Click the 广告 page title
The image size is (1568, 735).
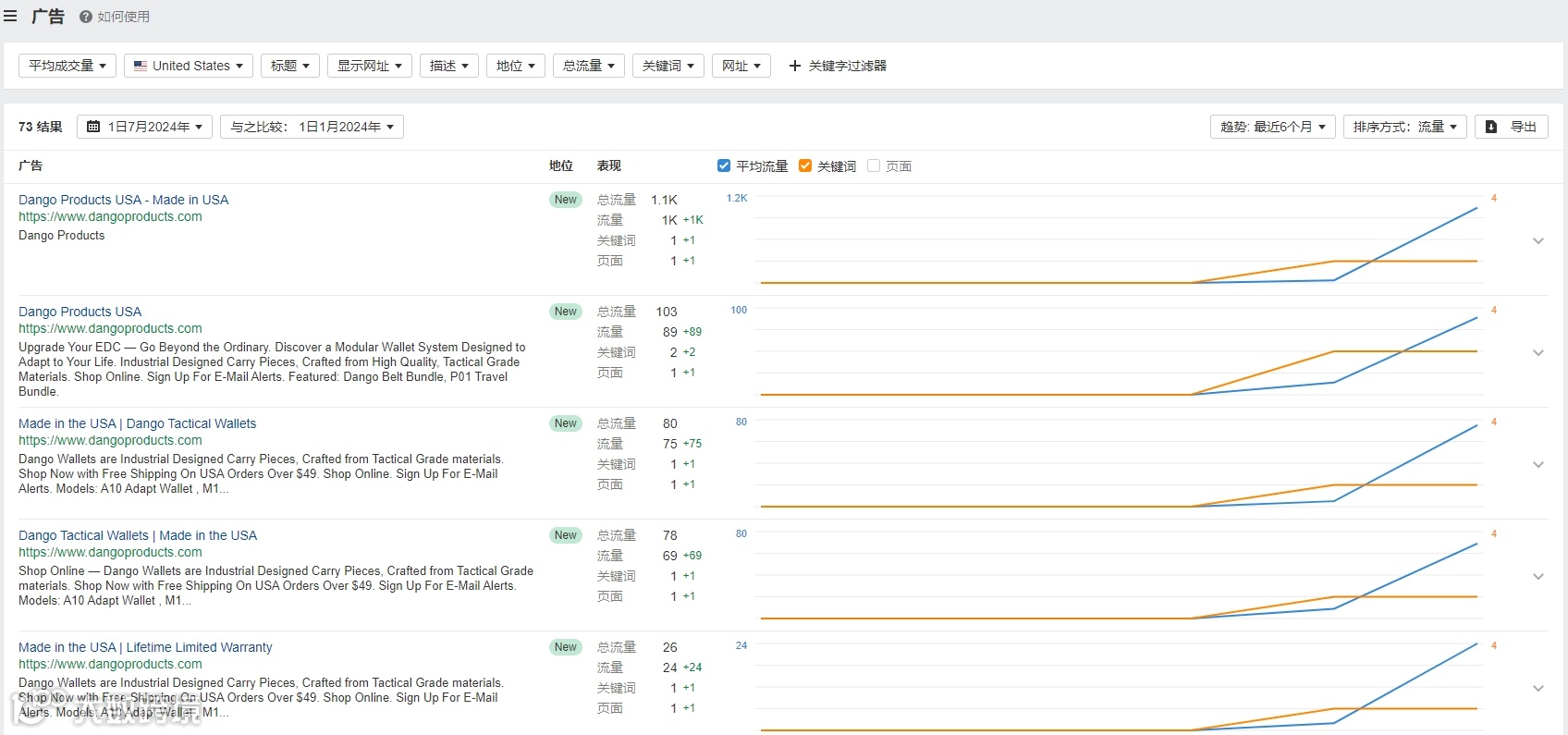tap(48, 17)
